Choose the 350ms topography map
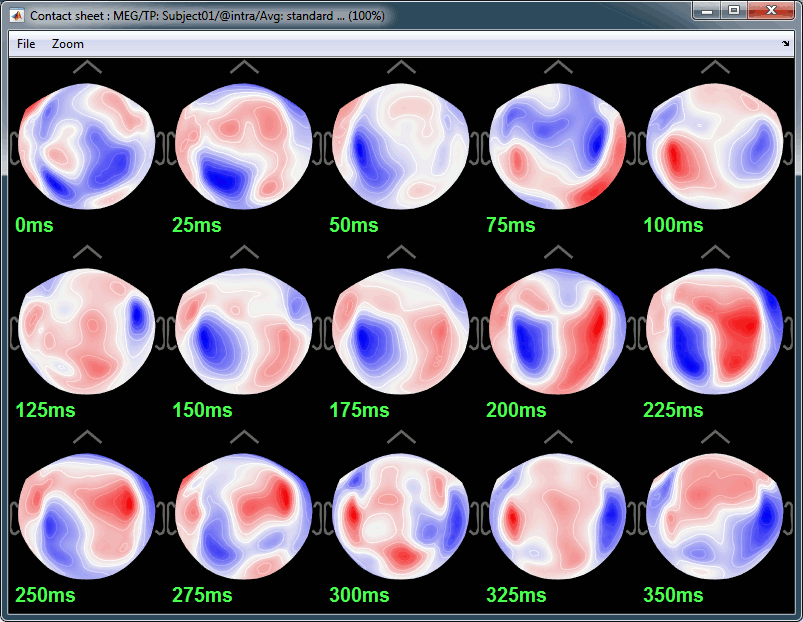Viewport: 803px width, 622px height. pos(715,516)
